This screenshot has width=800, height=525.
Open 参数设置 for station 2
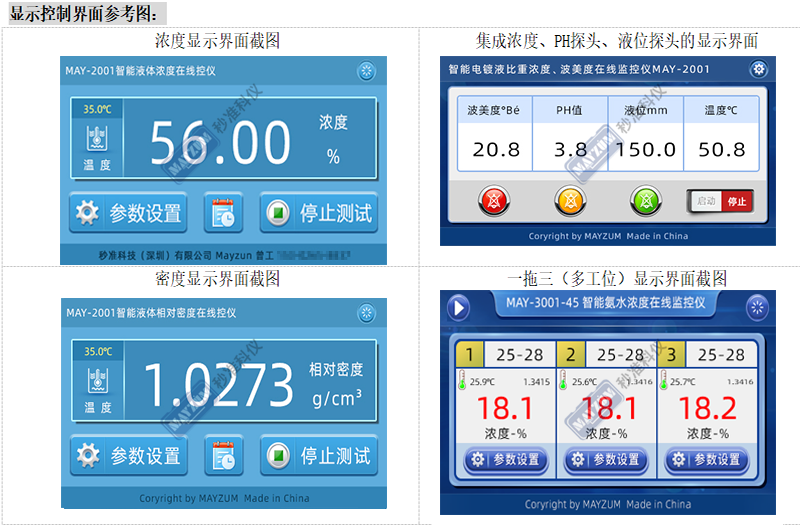tap(605, 460)
